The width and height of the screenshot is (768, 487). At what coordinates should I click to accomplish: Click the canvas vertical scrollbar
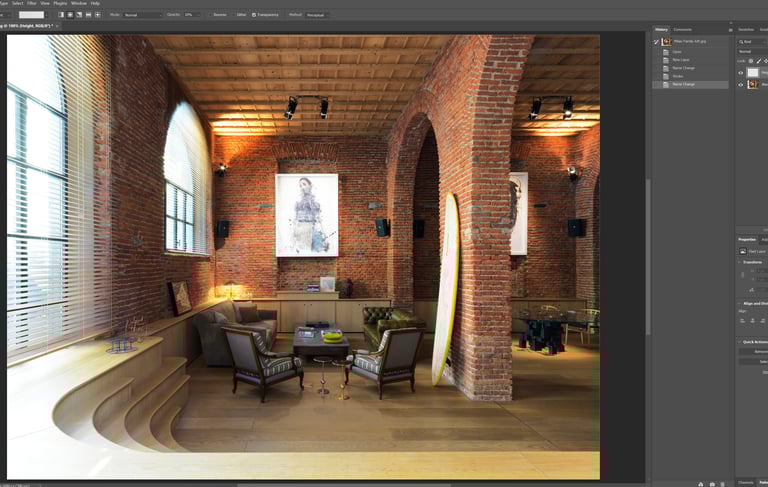click(648, 257)
